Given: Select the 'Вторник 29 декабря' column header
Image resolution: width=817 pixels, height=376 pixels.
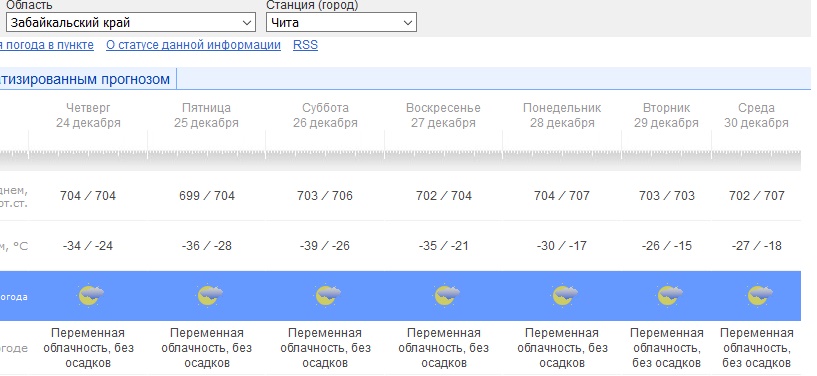Looking at the screenshot, I should tap(666, 116).
